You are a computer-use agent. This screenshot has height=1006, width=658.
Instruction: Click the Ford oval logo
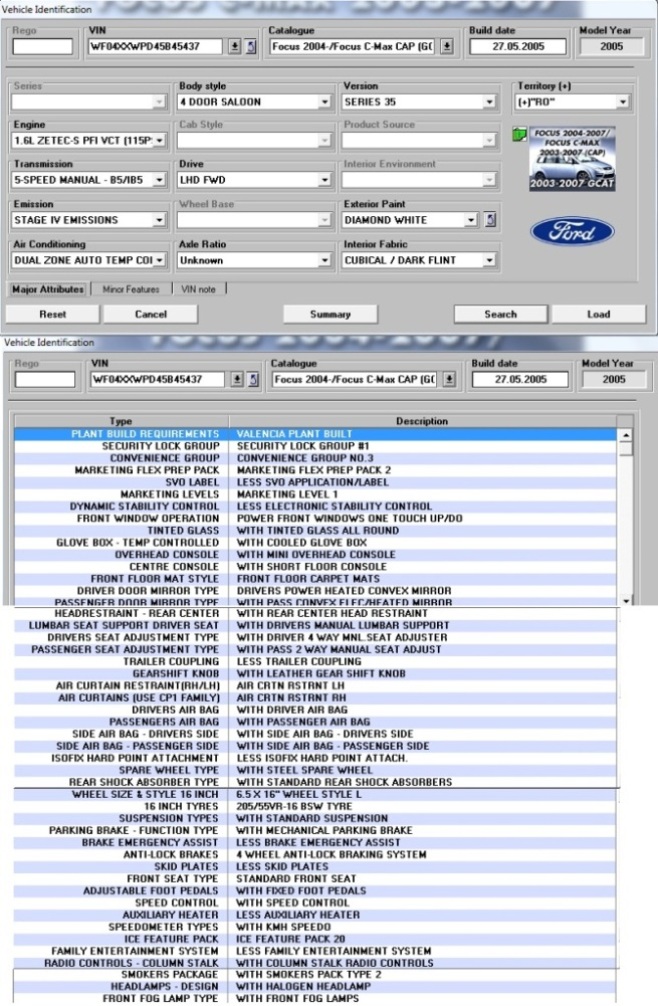point(564,231)
